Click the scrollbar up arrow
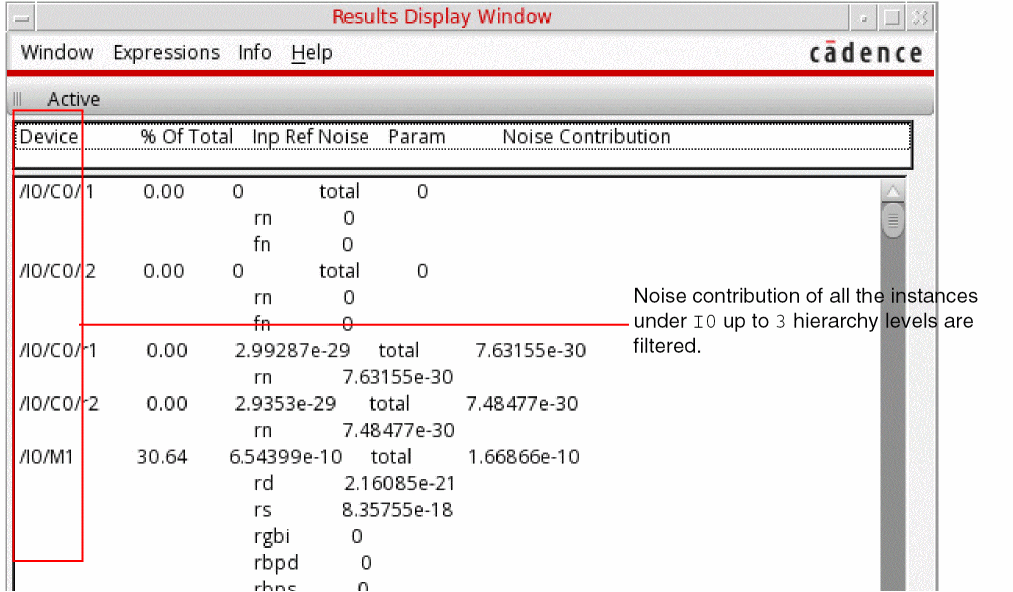The image size is (1013, 592). [892, 192]
